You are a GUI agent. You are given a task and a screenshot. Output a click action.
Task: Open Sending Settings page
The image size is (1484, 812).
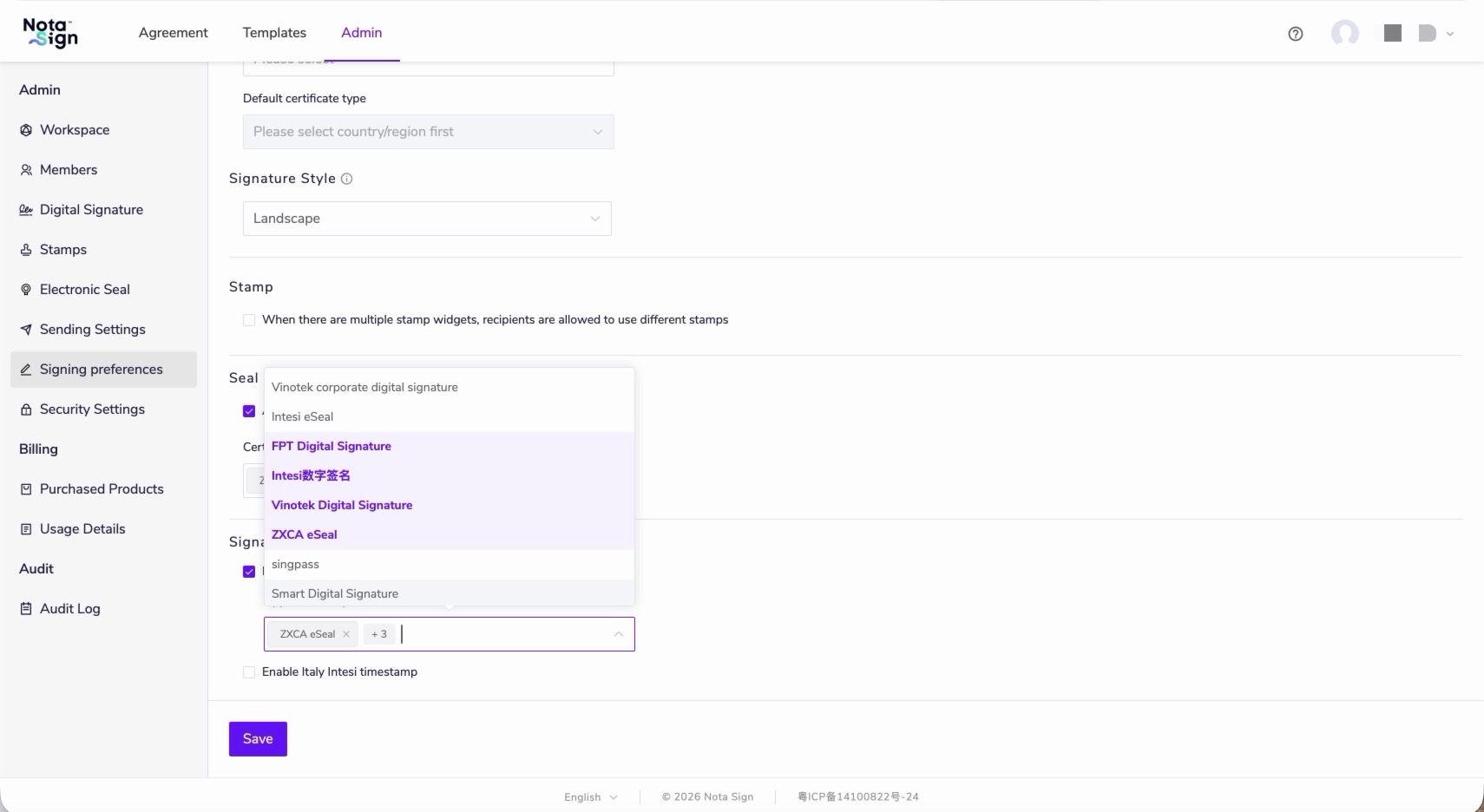[x=103, y=330]
